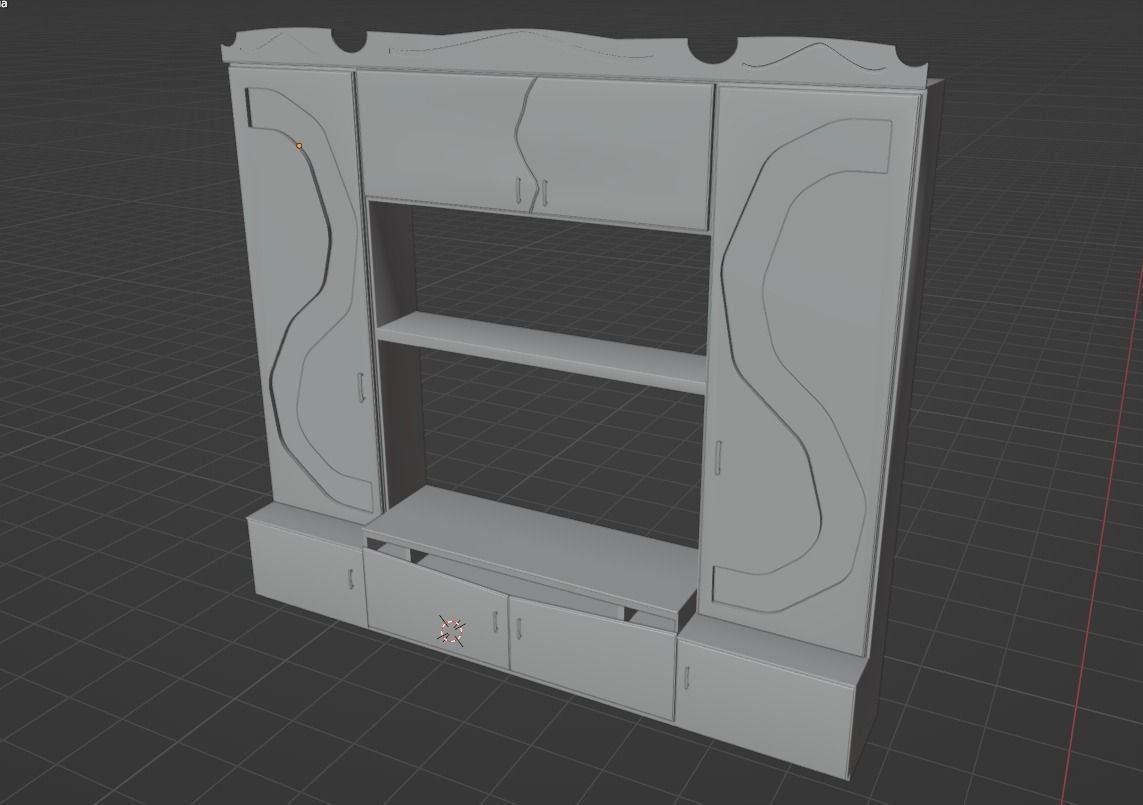The image size is (1143, 805).
Task: Click the 3D cursor crosshair in the viewport
Action: (451, 631)
